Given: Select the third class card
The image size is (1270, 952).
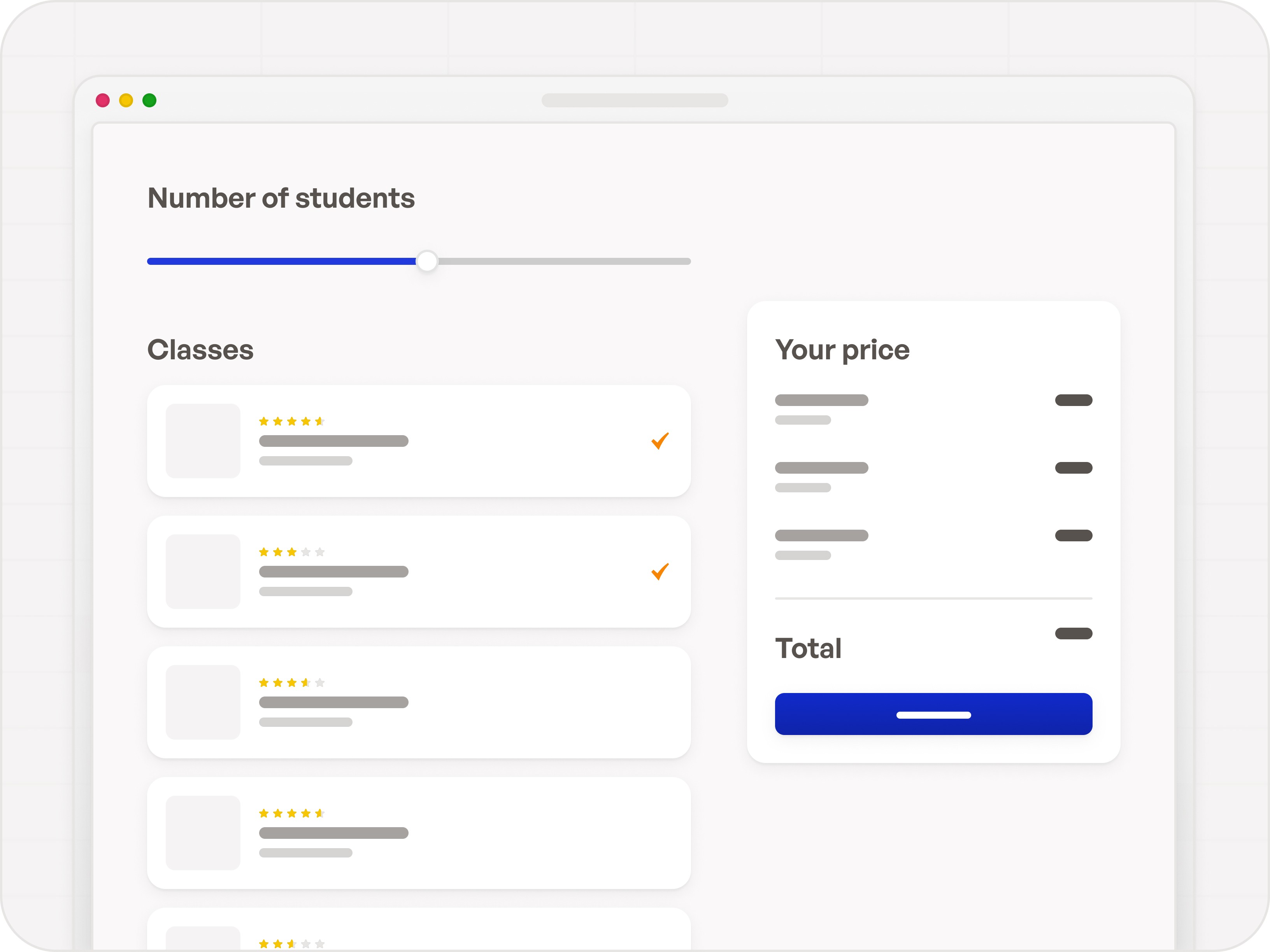Looking at the screenshot, I should (x=418, y=702).
